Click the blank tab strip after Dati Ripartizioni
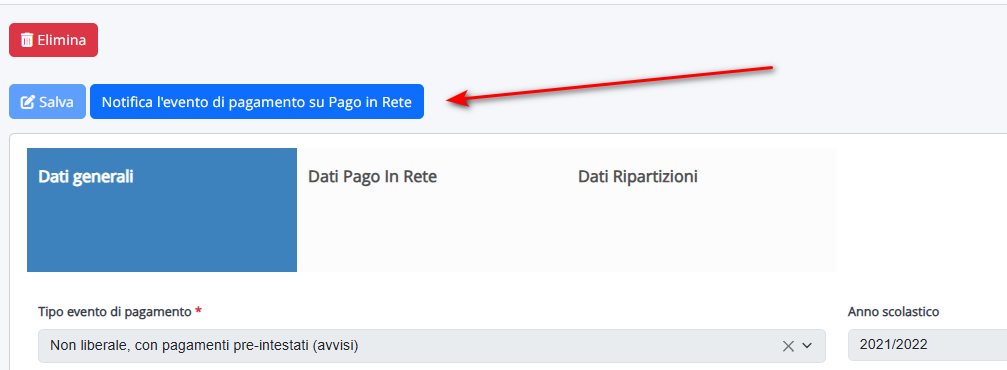The image size is (1007, 370). click(x=922, y=210)
